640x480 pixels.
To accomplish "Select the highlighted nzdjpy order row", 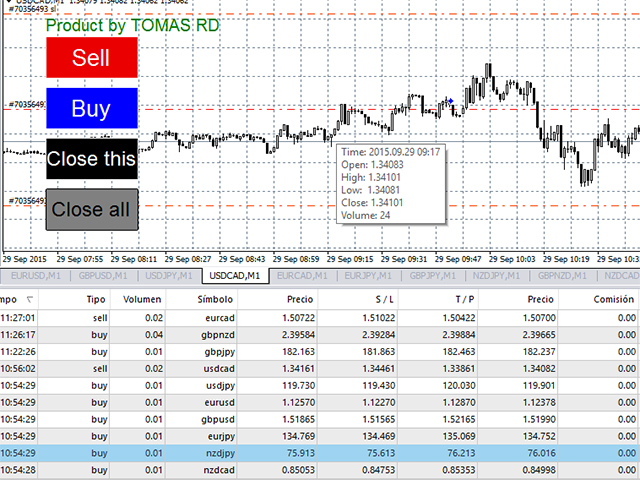I will coord(320,453).
